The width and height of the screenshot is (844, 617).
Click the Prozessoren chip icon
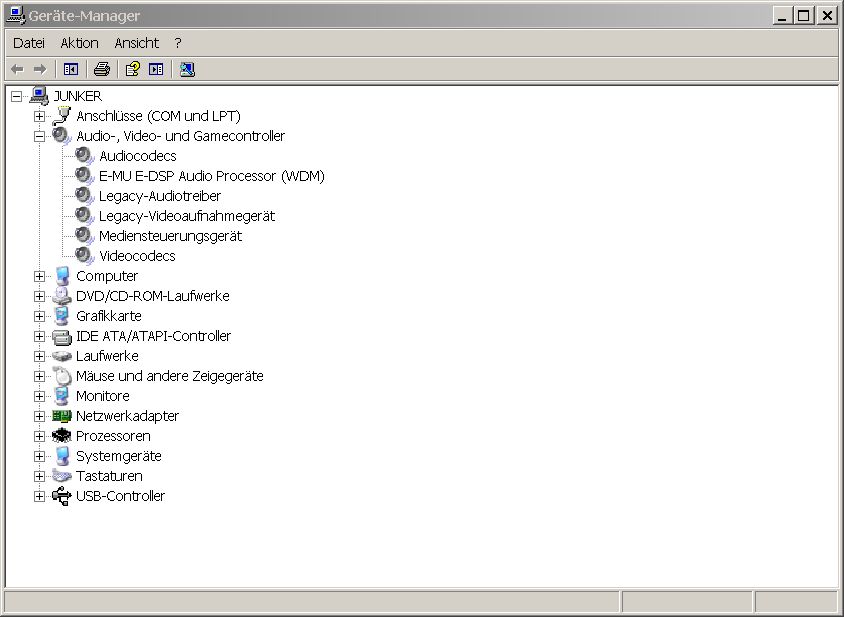click(x=62, y=436)
